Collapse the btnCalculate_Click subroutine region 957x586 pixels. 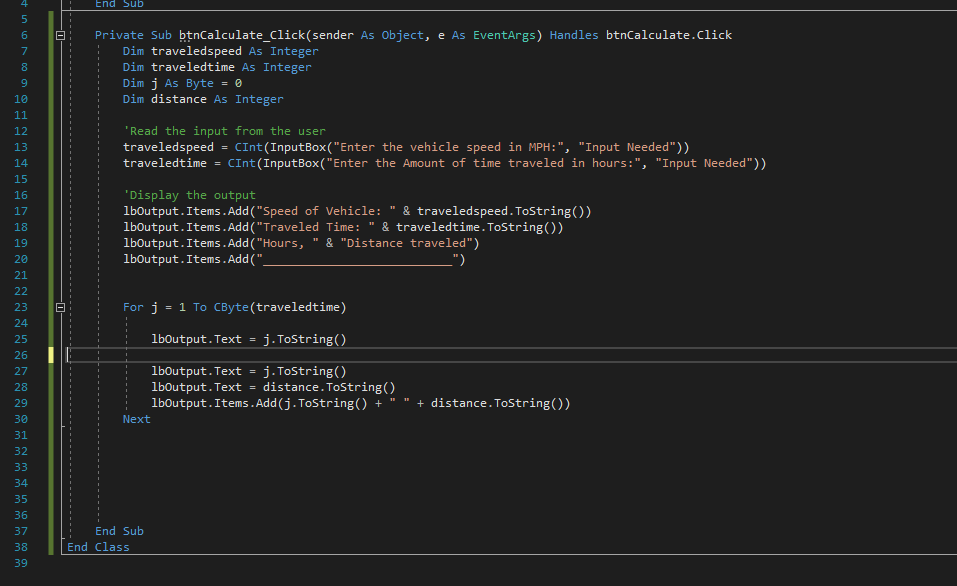[60, 34]
